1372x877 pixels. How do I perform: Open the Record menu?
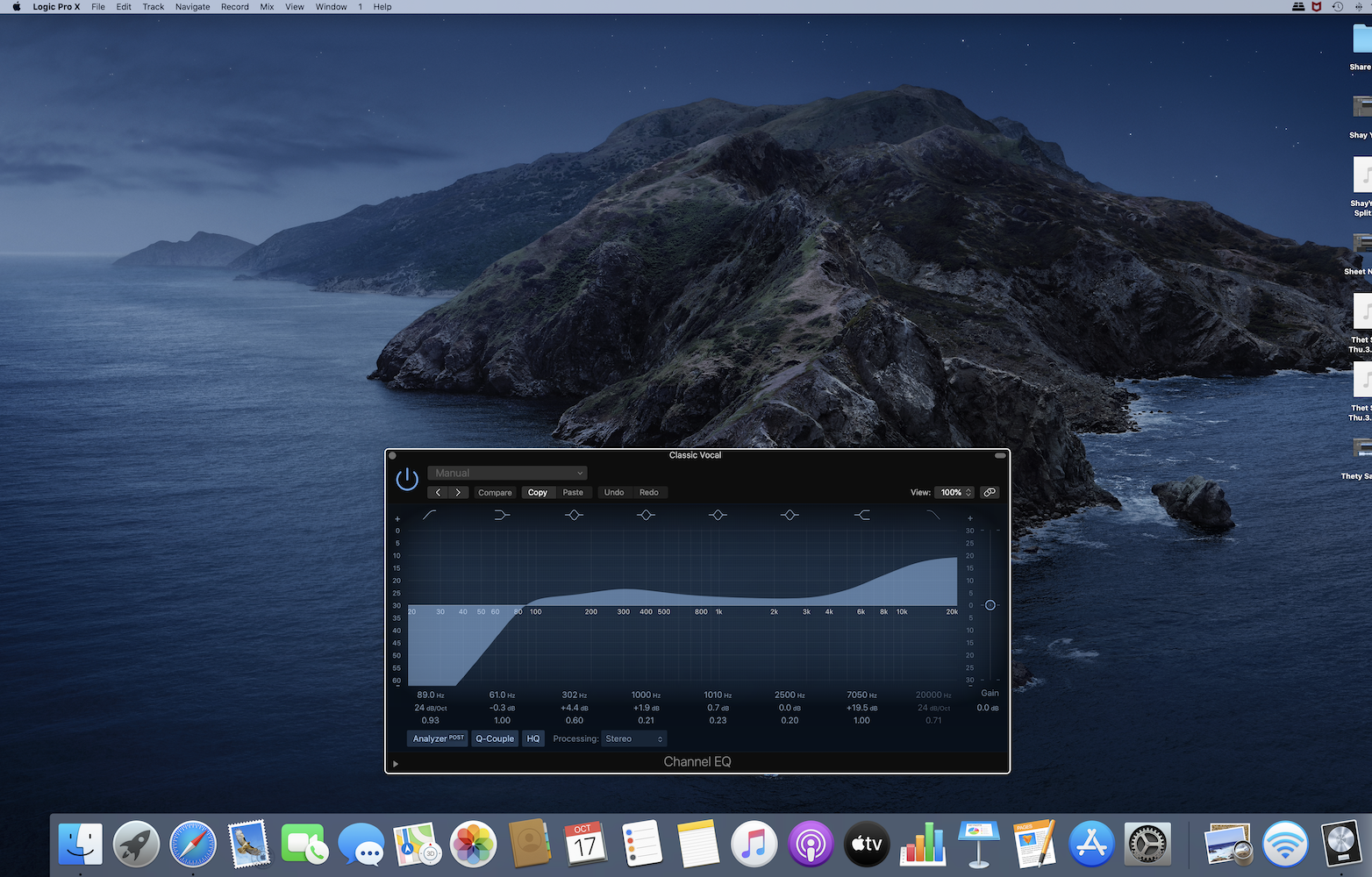[235, 7]
